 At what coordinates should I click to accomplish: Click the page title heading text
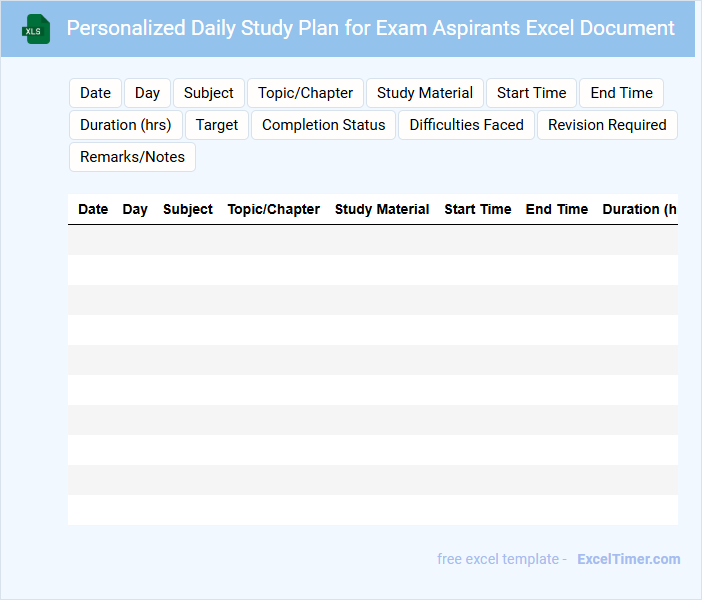pos(370,28)
